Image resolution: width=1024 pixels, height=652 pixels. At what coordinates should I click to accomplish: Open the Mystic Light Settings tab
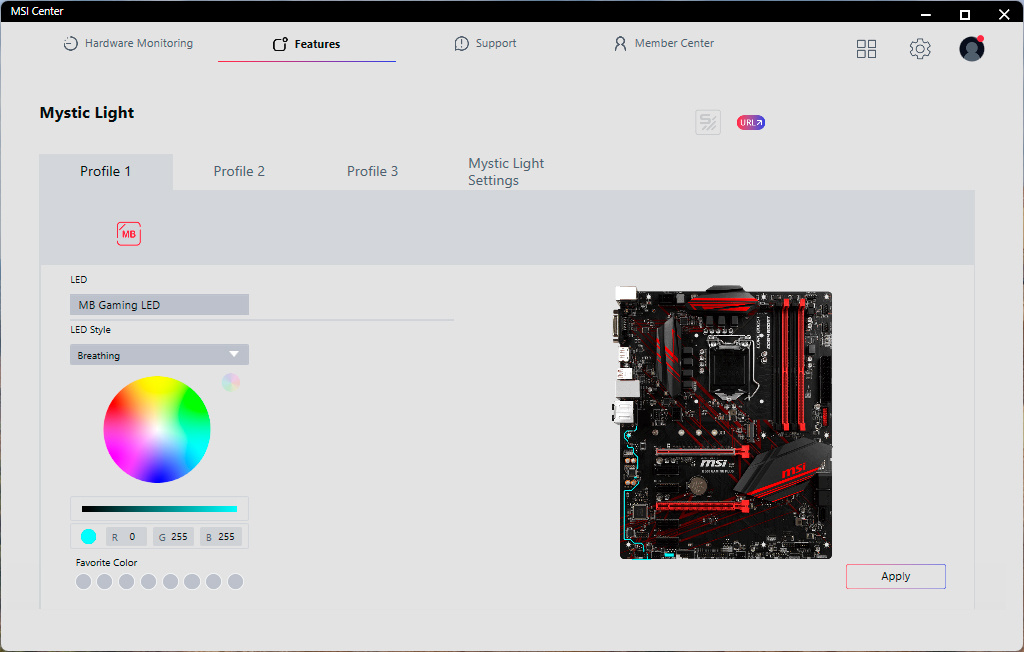coord(506,171)
